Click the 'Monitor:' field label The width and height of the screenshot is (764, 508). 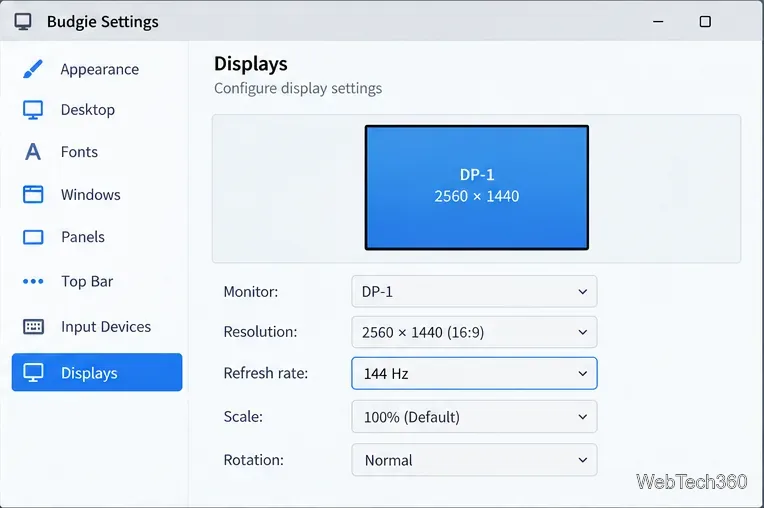(250, 292)
